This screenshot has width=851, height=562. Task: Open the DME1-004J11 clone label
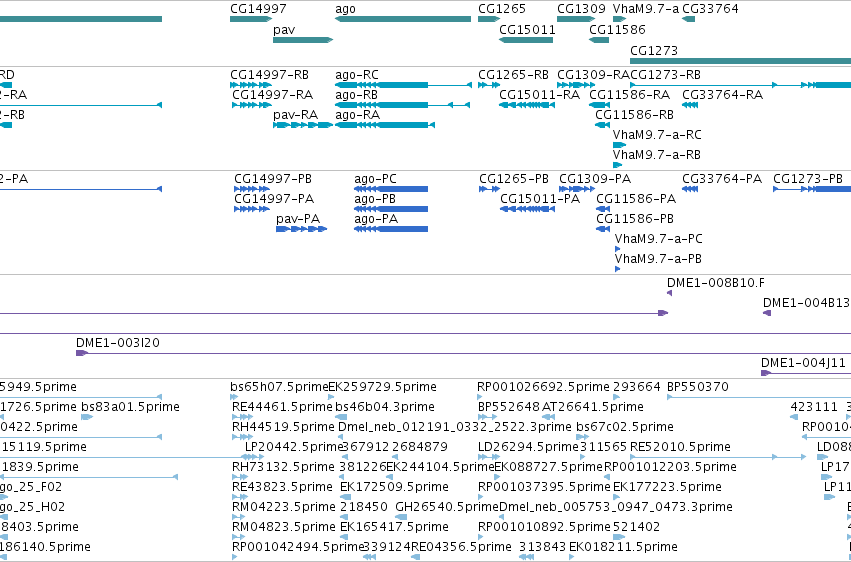803,363
